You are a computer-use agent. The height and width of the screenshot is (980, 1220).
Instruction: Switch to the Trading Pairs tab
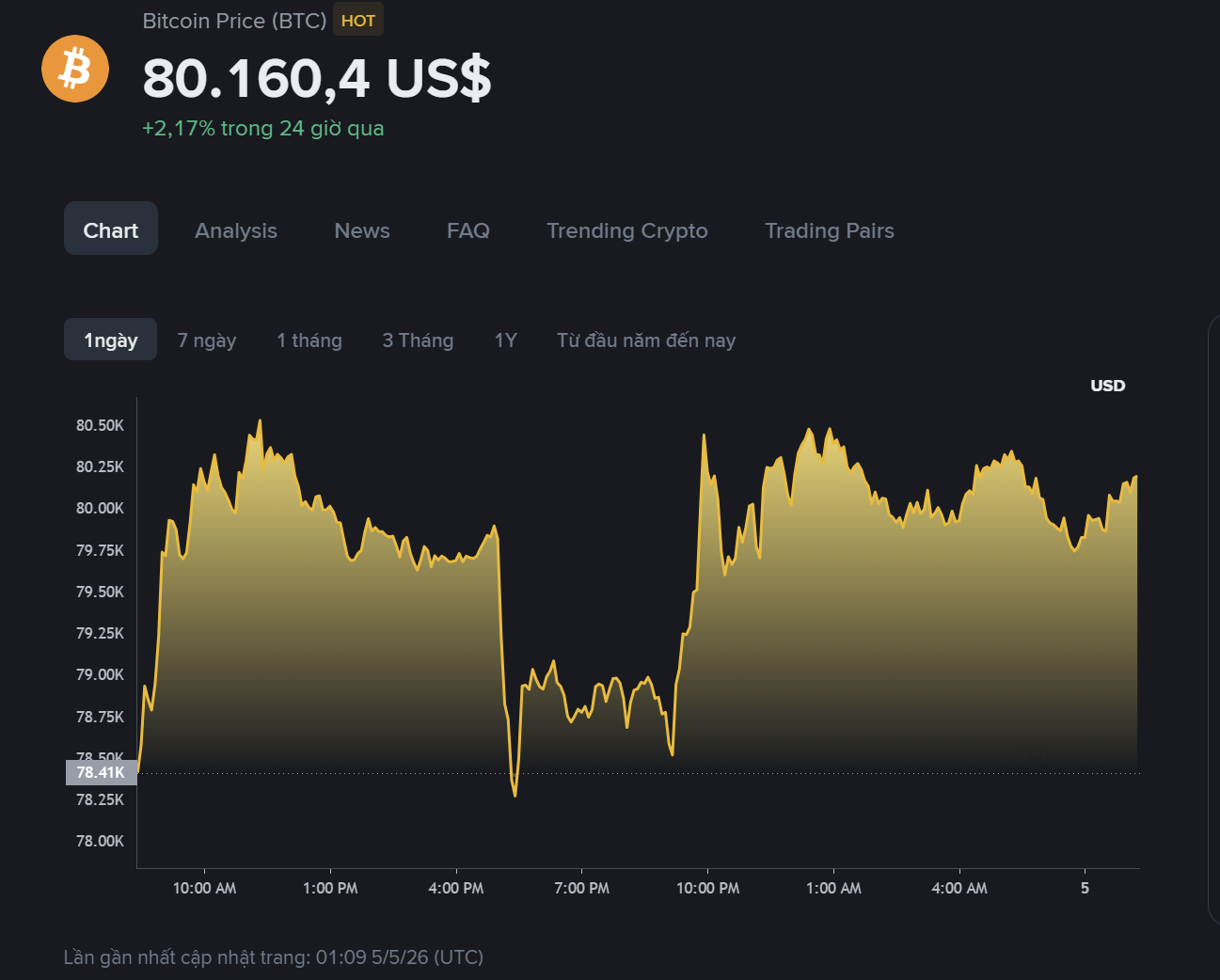[x=830, y=230]
